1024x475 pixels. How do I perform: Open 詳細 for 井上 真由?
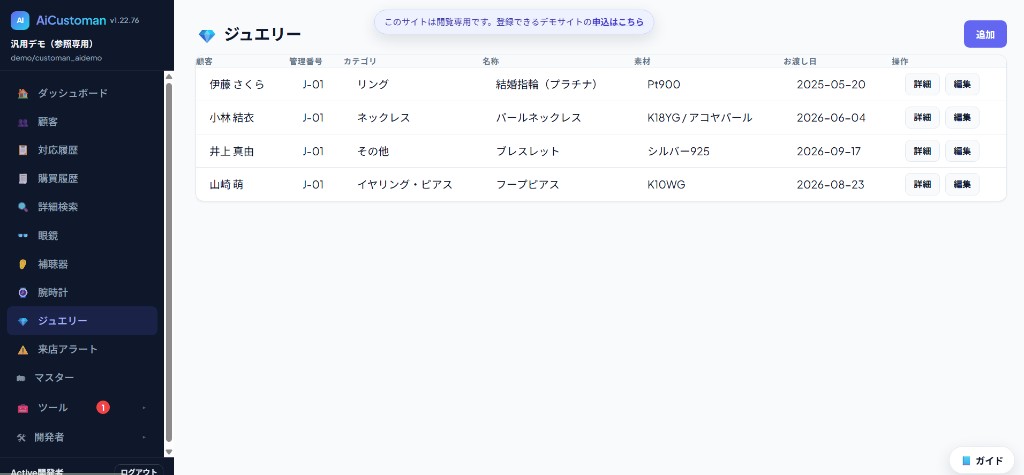click(x=922, y=151)
